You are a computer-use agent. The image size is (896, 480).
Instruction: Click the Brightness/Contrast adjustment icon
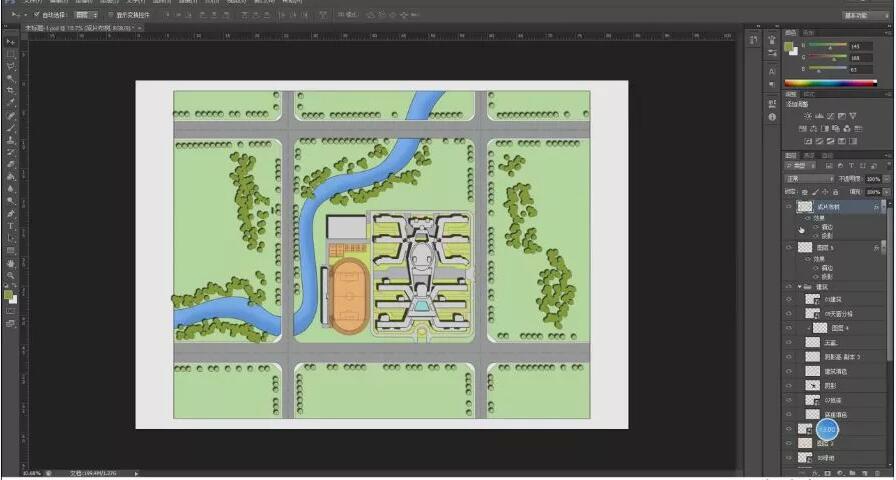(x=807, y=117)
